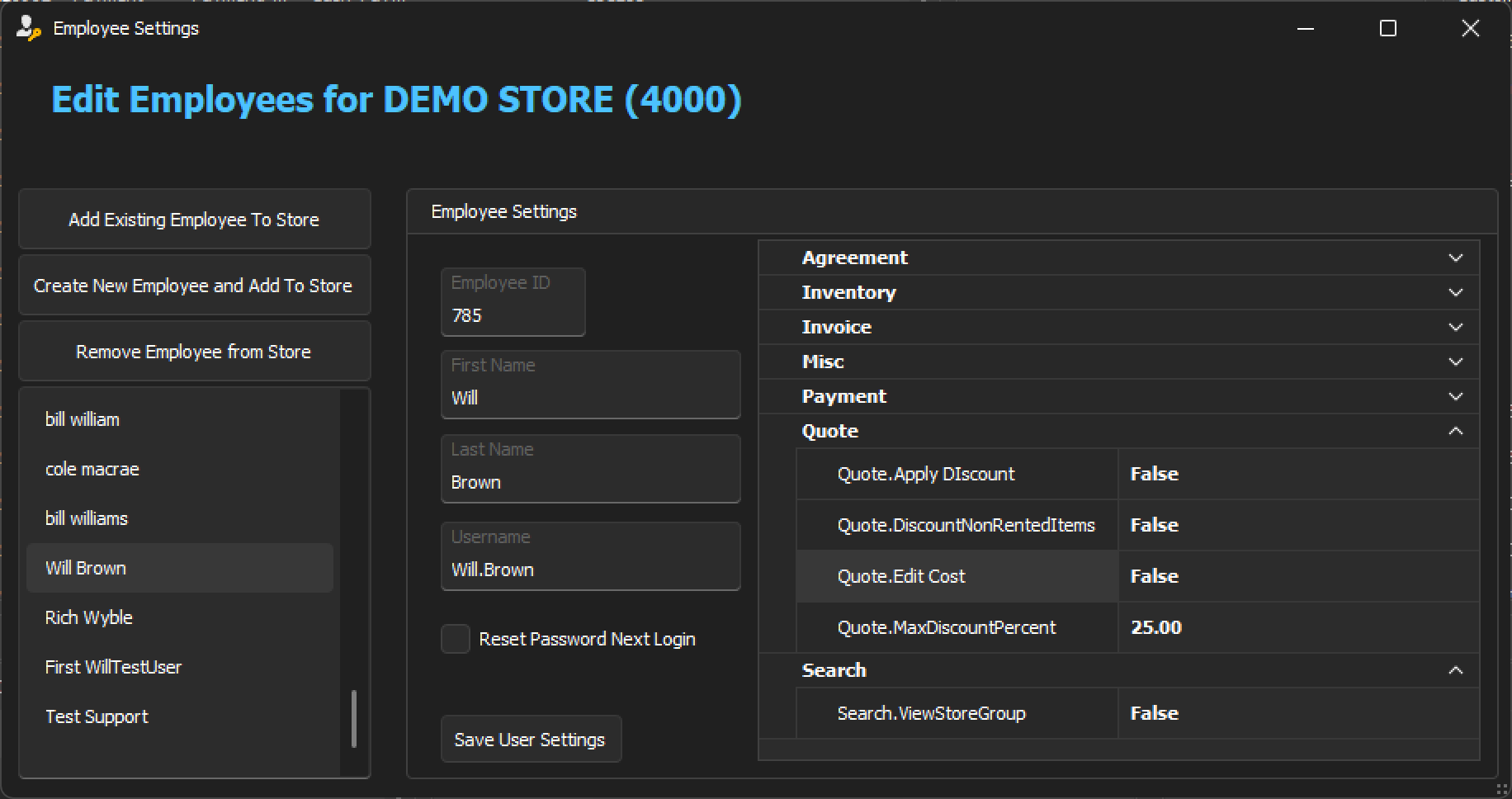Expand the Inventory settings section
The width and height of the screenshot is (1512, 799).
(1455, 293)
